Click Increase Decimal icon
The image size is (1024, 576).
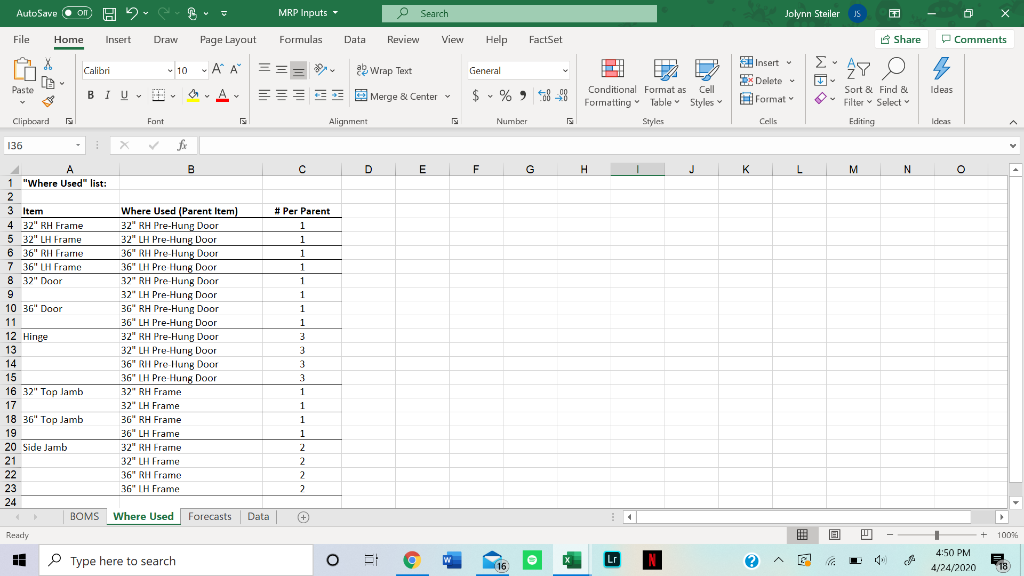tap(544, 96)
